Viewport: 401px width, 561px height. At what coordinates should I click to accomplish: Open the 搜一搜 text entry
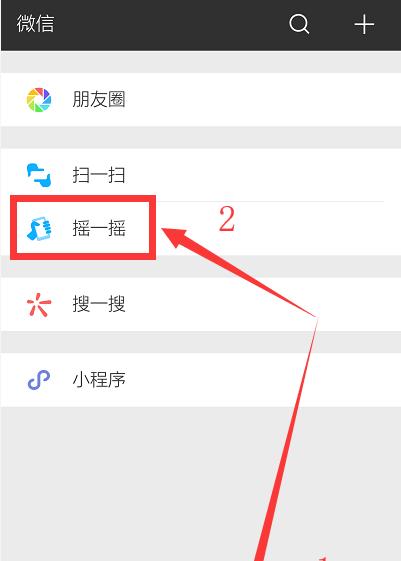pyautogui.click(x=99, y=304)
